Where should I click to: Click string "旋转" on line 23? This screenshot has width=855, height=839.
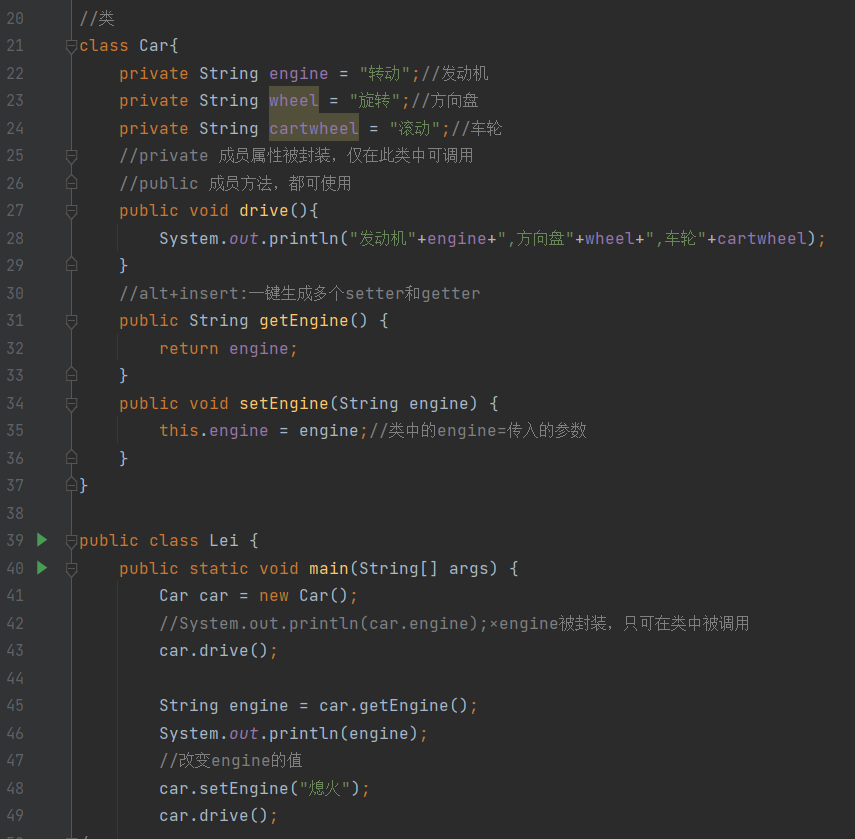[x=375, y=101]
